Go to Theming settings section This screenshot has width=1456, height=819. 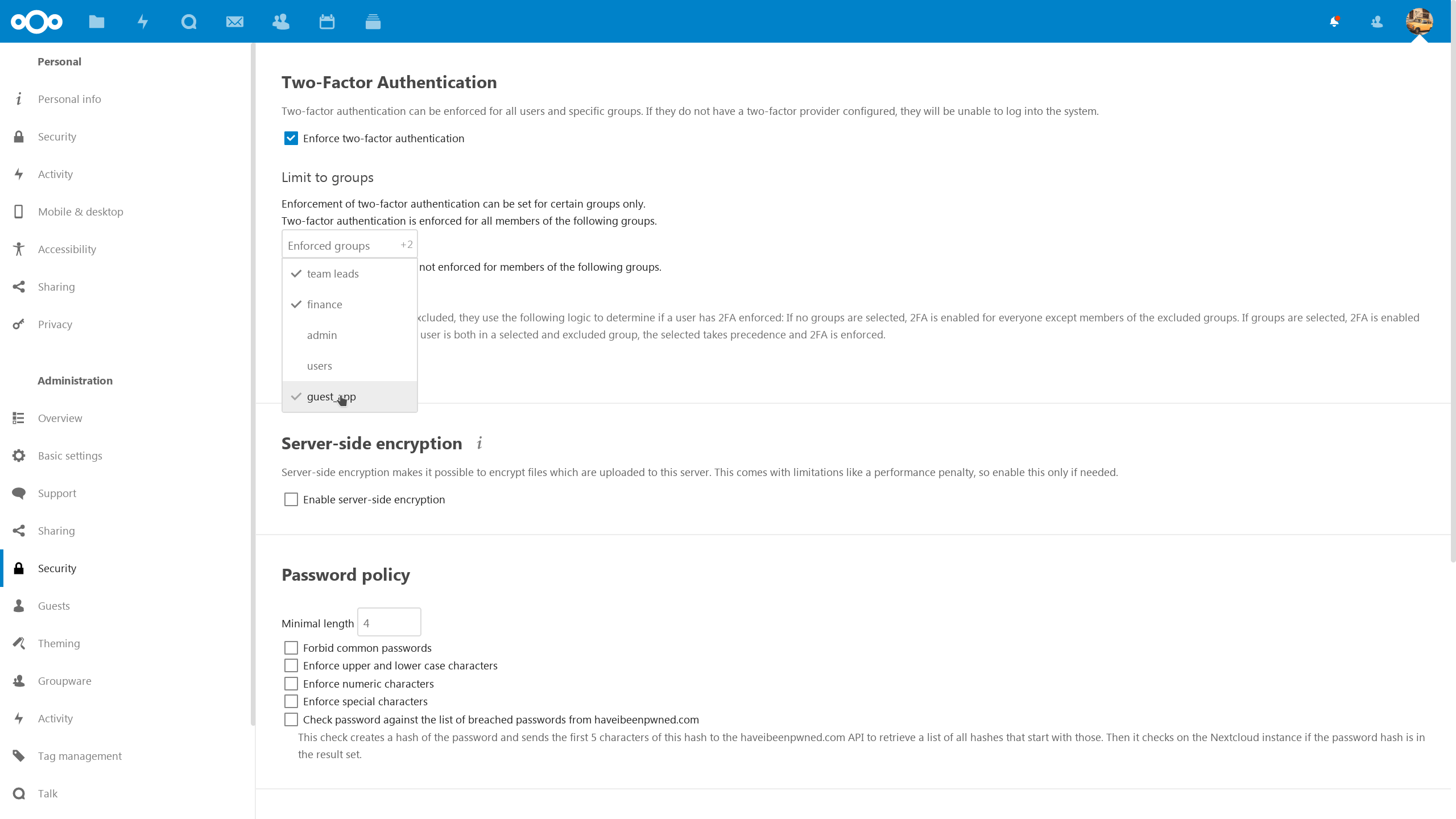tap(59, 643)
